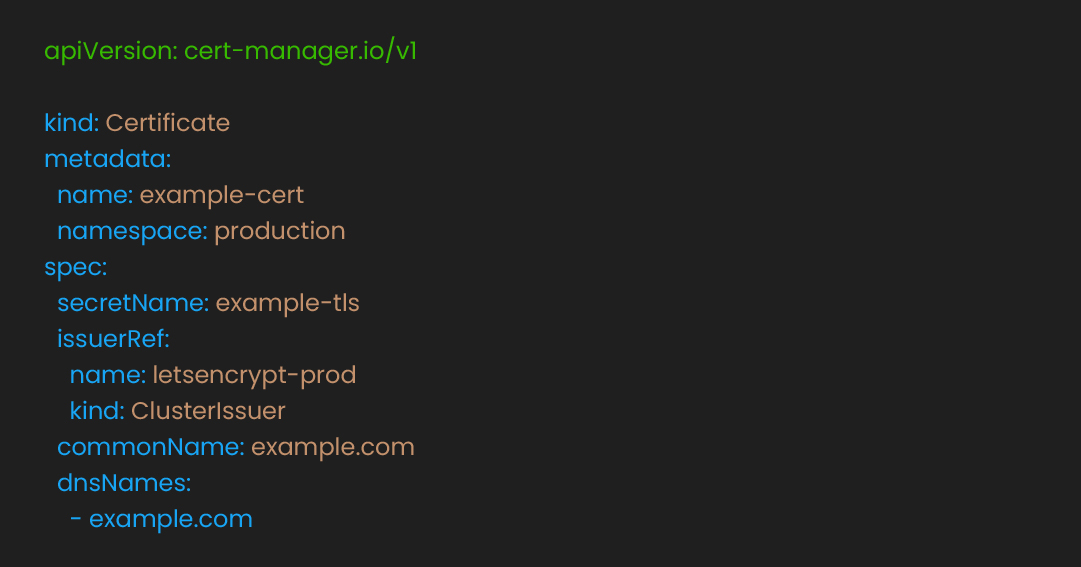
Task: Click the metadata key
Action: pos(108,159)
